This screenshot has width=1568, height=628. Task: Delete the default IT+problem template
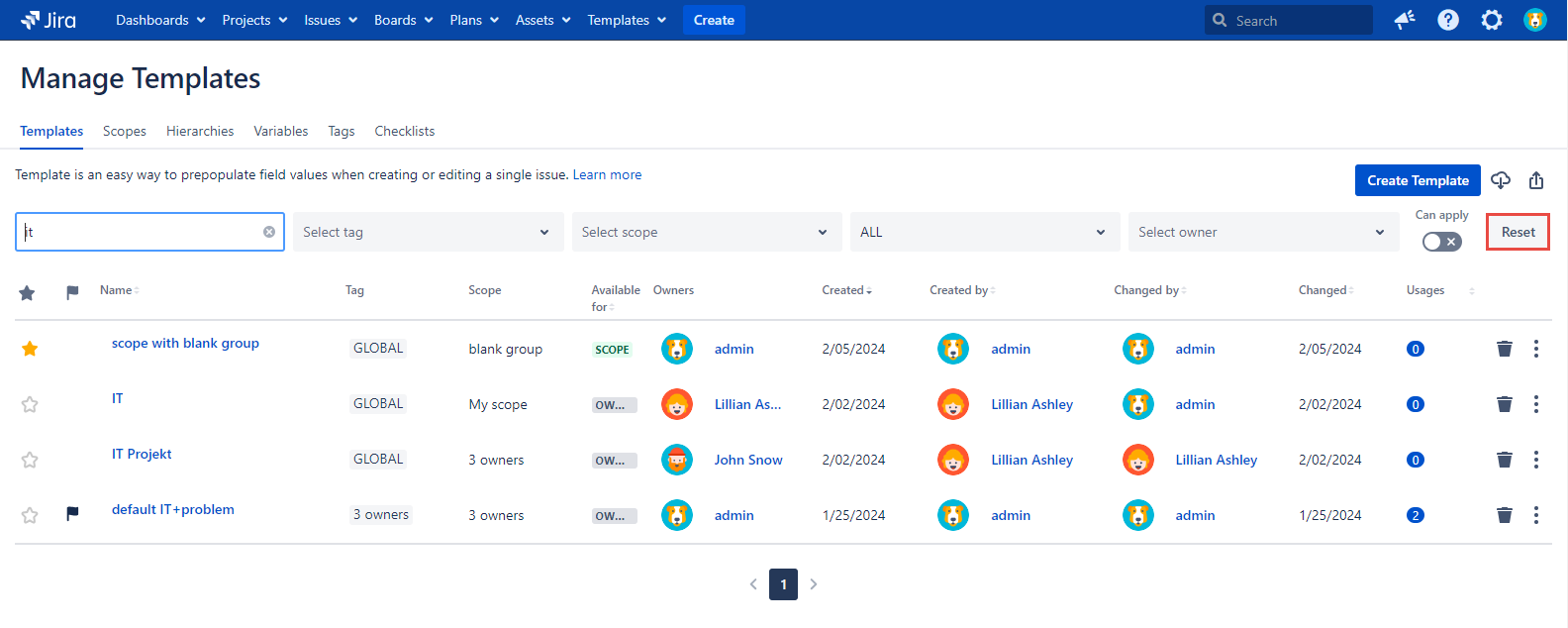coord(1505,515)
